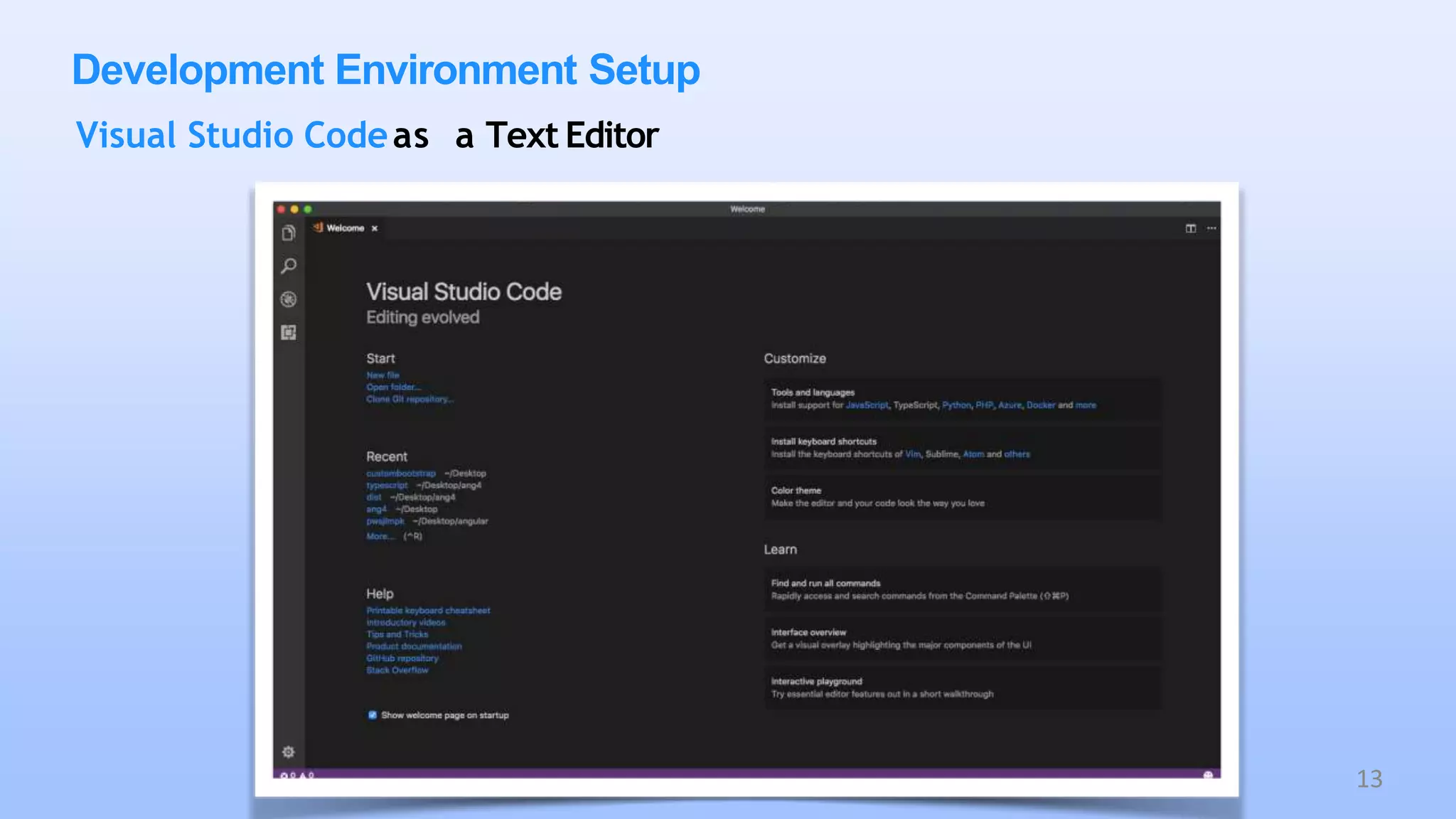
Task: Open GitHub repository link
Action: (x=402, y=658)
